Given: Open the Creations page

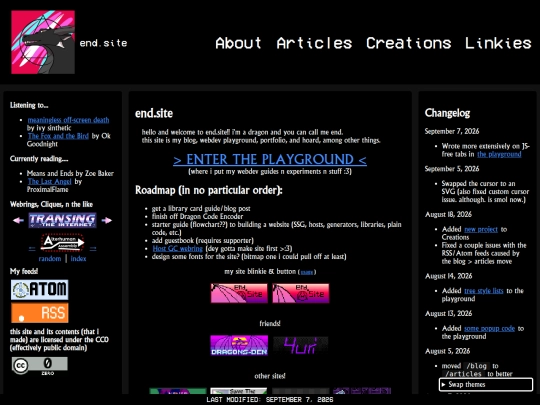Looking at the screenshot, I should click(408, 43).
